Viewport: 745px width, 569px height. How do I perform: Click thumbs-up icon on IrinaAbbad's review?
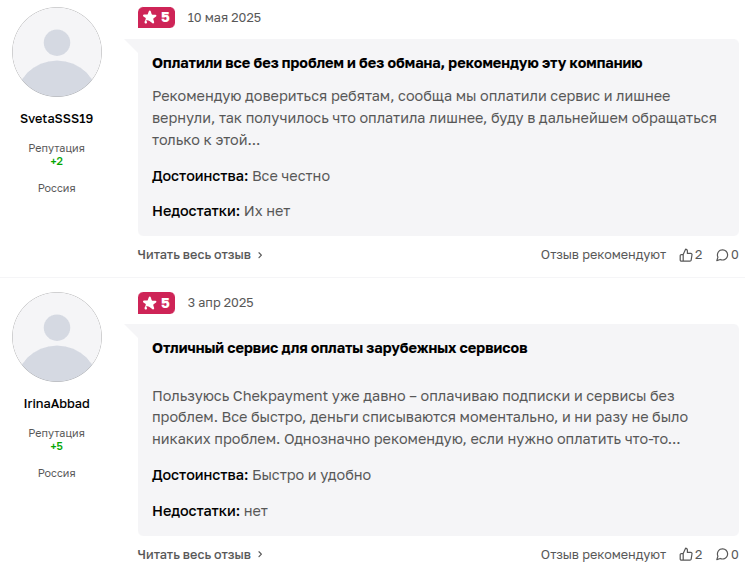(x=686, y=554)
